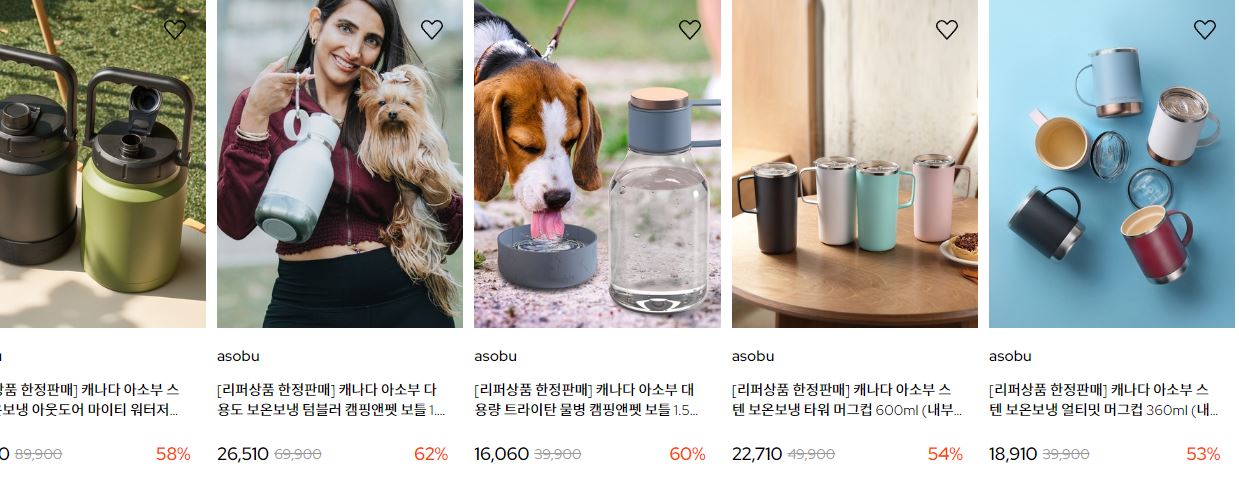Click the 60% discount label
The height and width of the screenshot is (478, 1239).
click(x=687, y=454)
